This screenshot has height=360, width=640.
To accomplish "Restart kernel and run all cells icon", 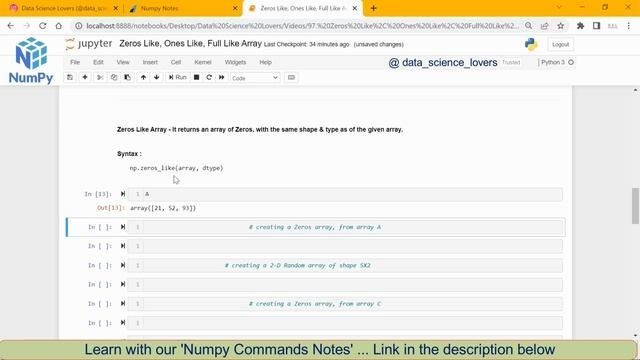I will click(222, 77).
